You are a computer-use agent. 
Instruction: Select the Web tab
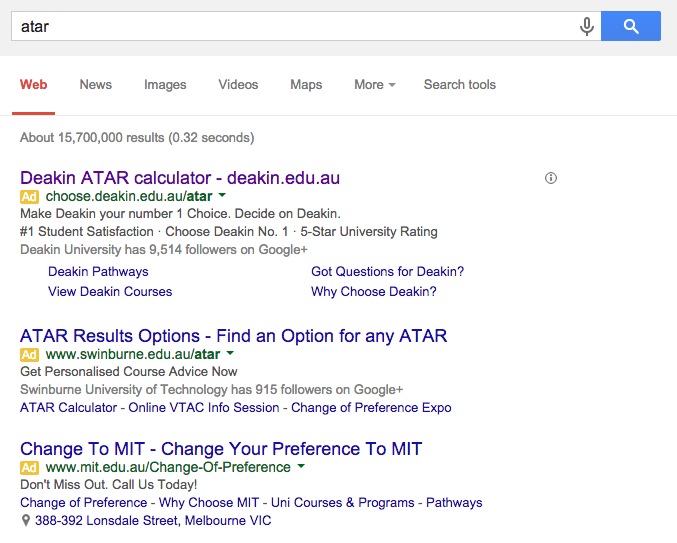[33, 85]
